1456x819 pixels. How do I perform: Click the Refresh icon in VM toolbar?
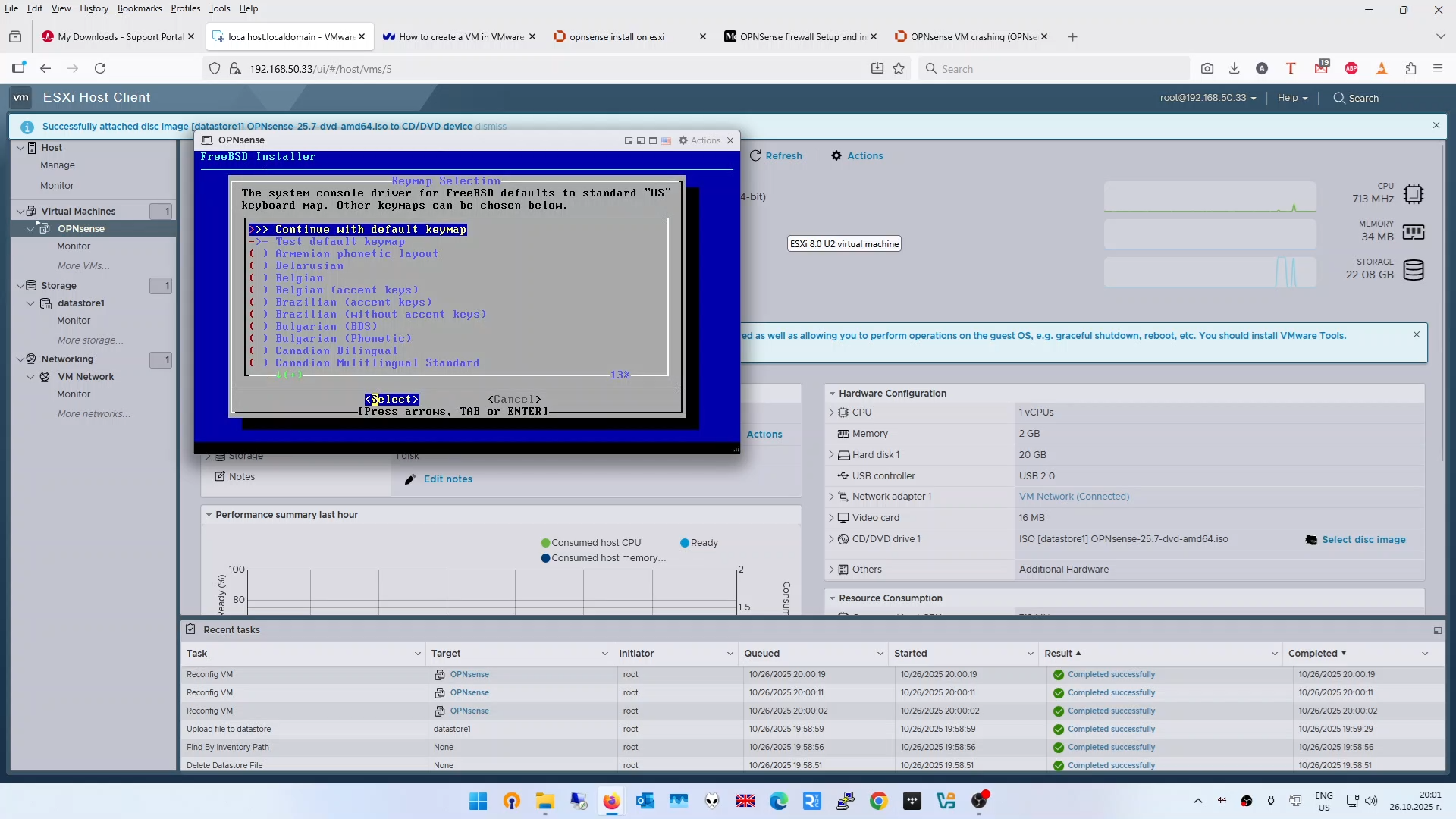coord(755,155)
